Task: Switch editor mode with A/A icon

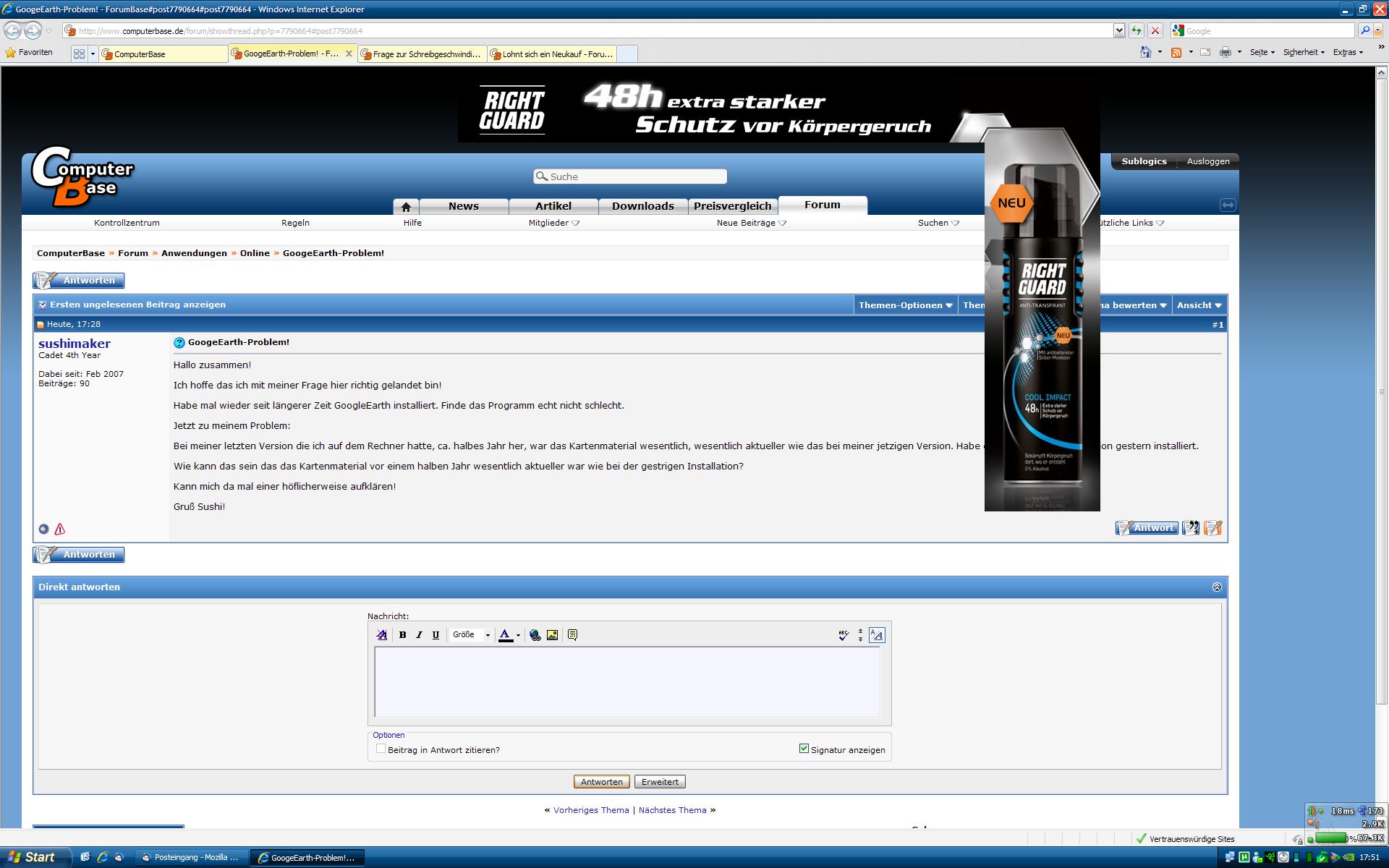Action: (877, 635)
